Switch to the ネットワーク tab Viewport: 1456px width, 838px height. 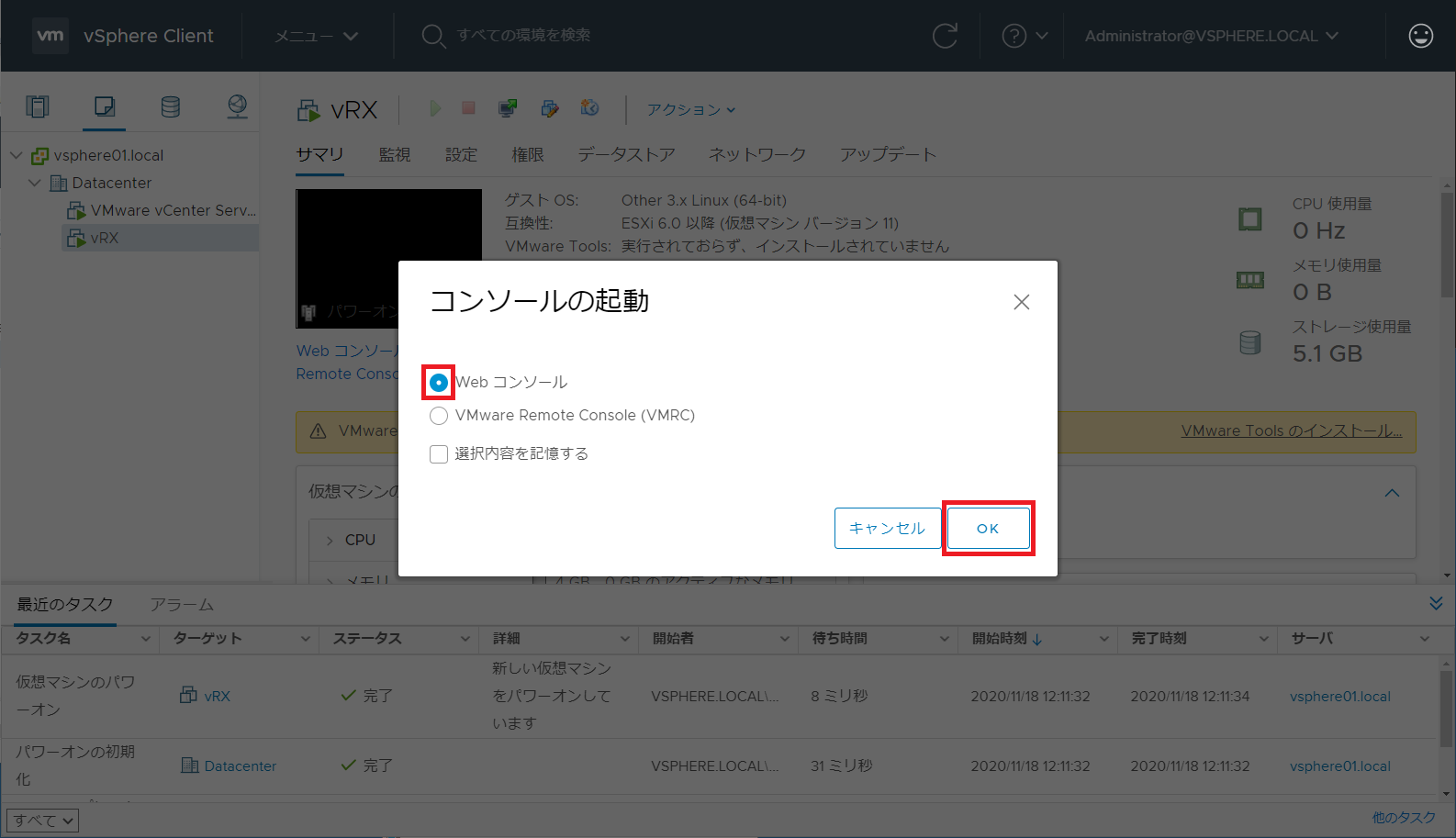(x=756, y=154)
